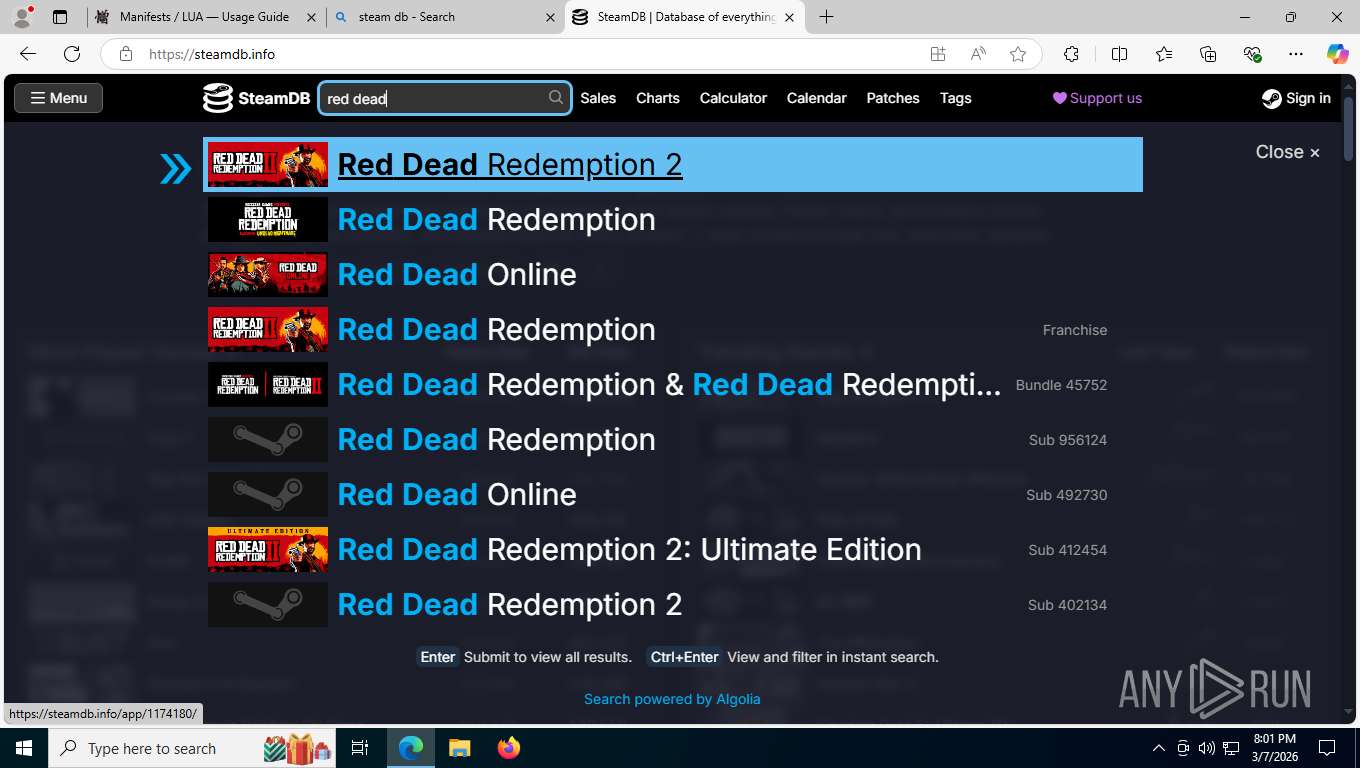The height and width of the screenshot is (768, 1360).
Task: Open Red Dead Redemption 2 thumbnail in first row
Action: 268,165
